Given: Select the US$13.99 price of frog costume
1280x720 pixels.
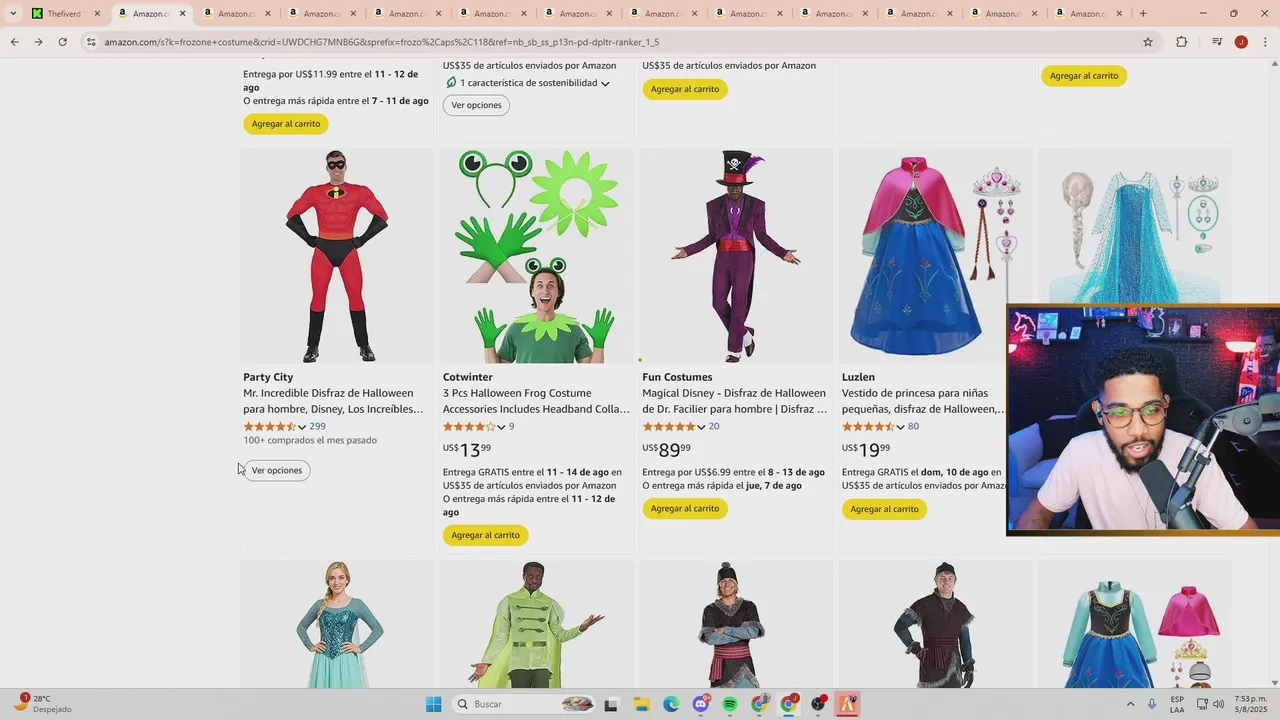Looking at the screenshot, I should tap(467, 450).
